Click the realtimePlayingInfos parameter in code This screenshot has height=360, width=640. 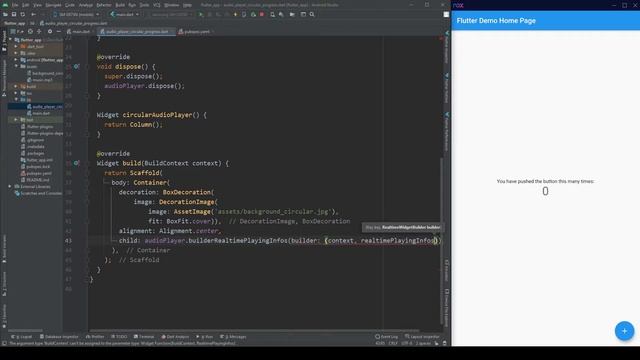(x=397, y=240)
